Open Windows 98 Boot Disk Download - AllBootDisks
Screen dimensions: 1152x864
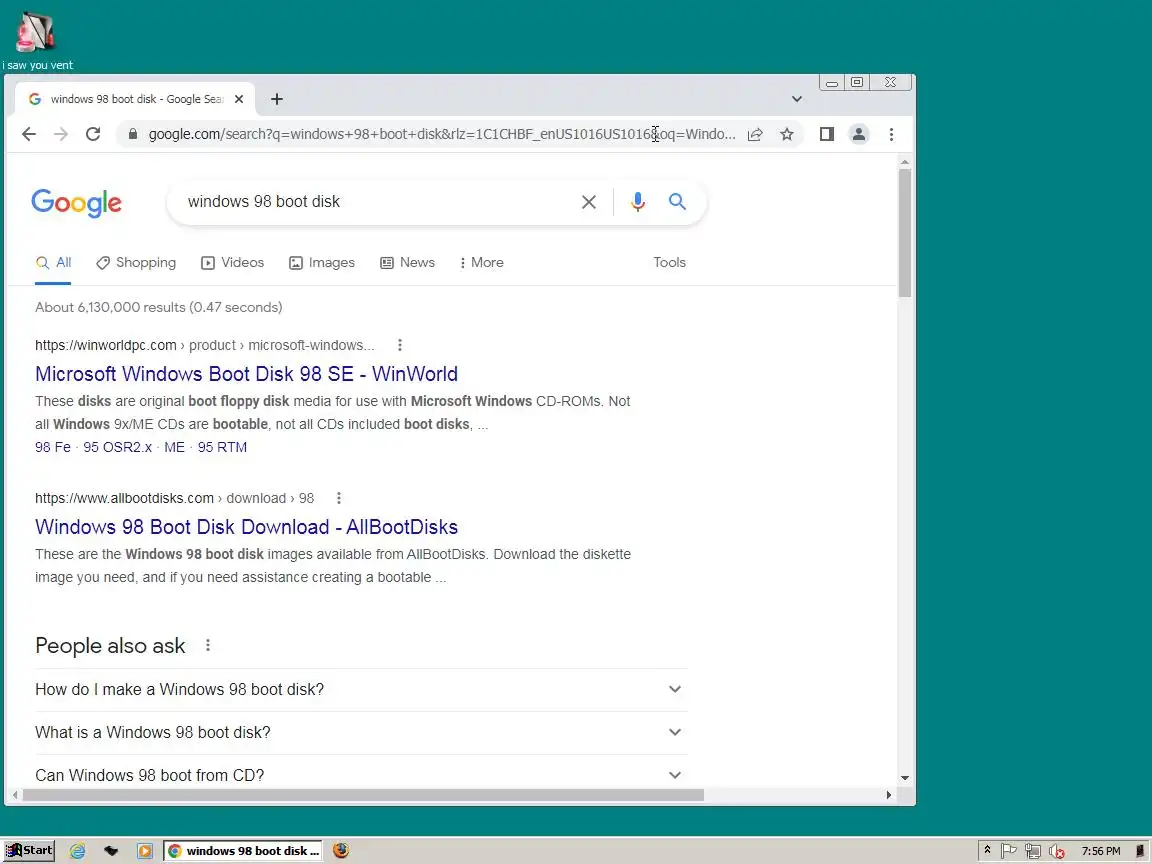[246, 527]
